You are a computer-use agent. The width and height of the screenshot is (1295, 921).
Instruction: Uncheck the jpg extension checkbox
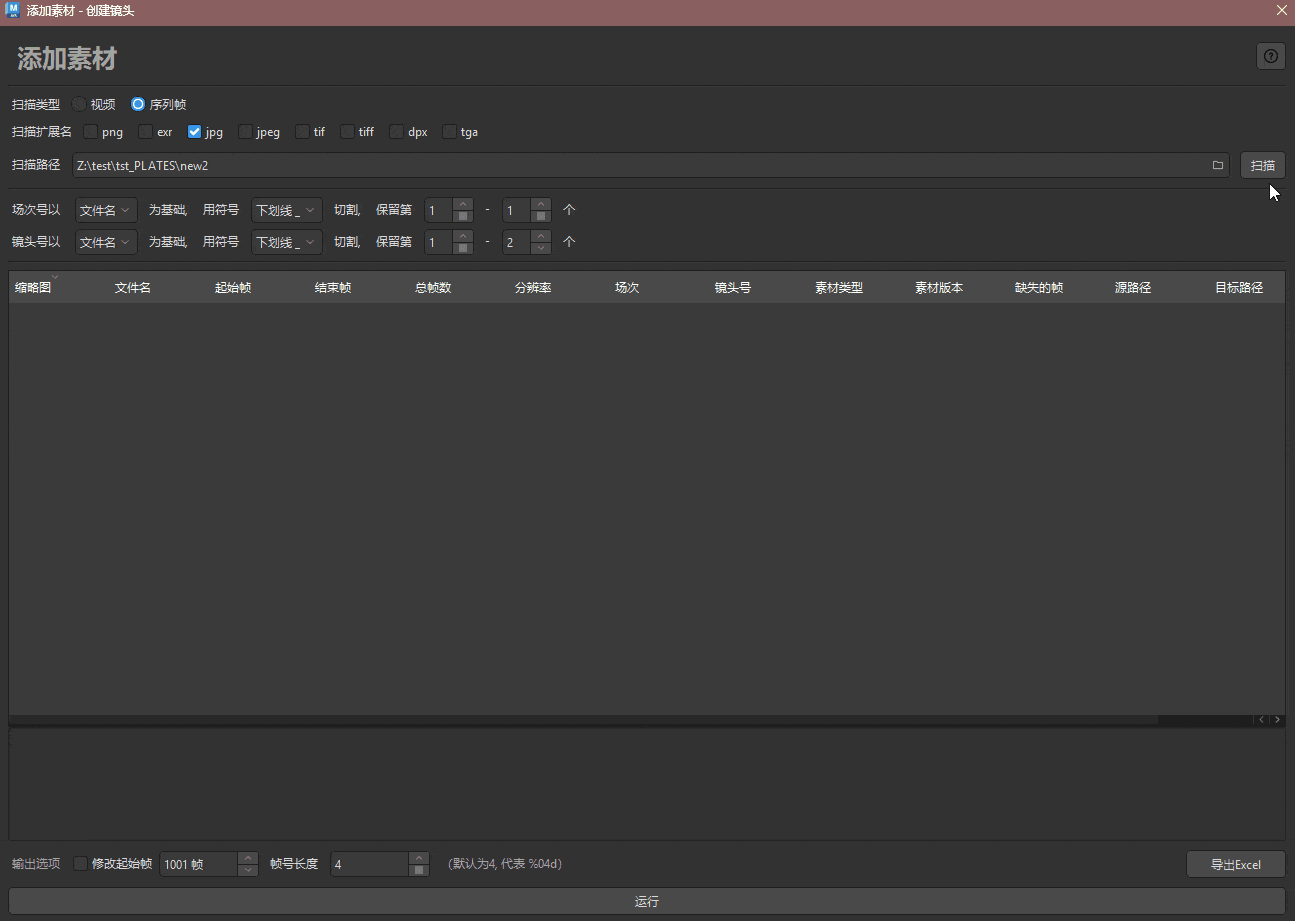point(195,131)
